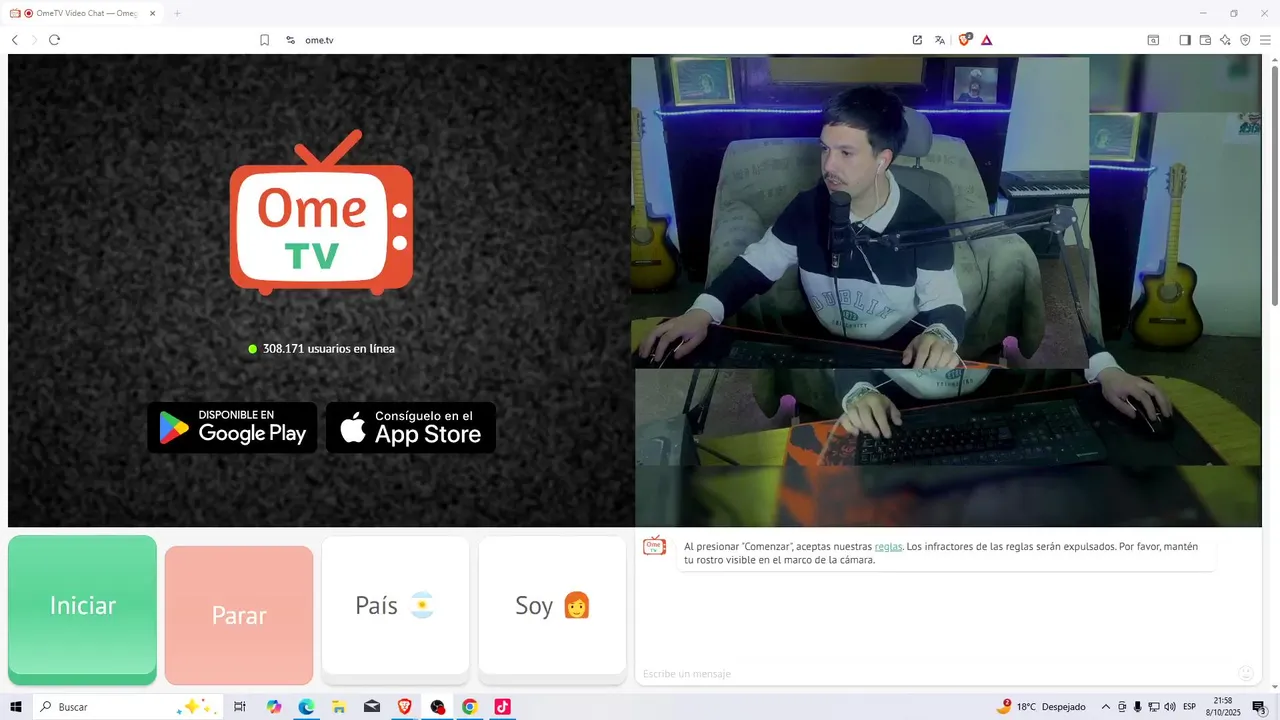Go back with the browser back arrow
The height and width of the screenshot is (720, 1280).
(x=15, y=40)
